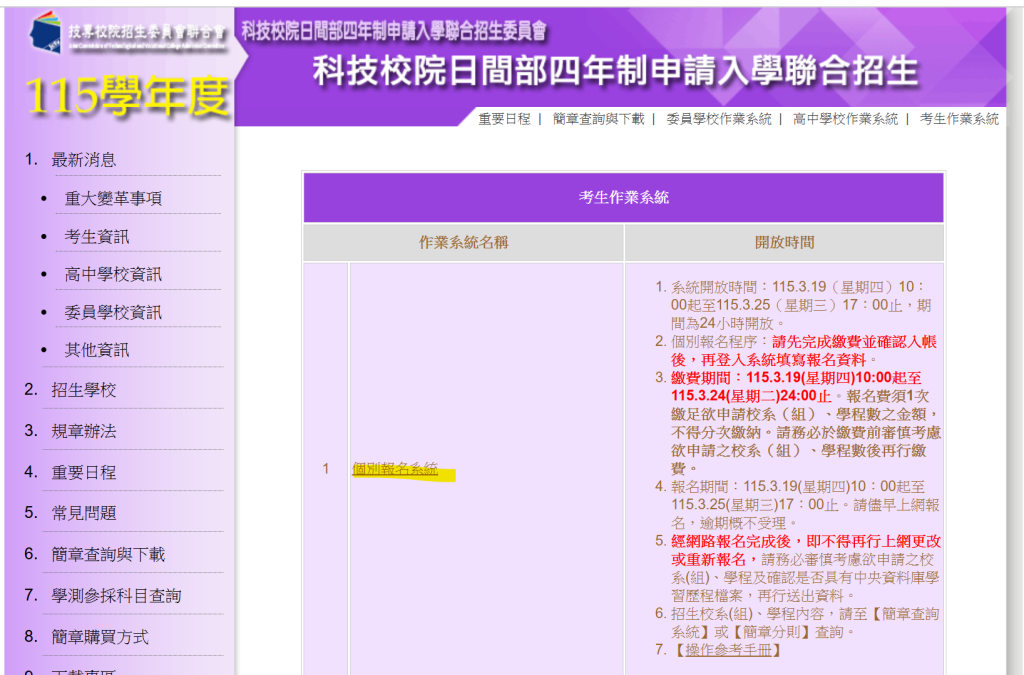This screenshot has height=675, width=1024.
Task: Go to 規章辦法 in the sidebar
Action: click(84, 432)
